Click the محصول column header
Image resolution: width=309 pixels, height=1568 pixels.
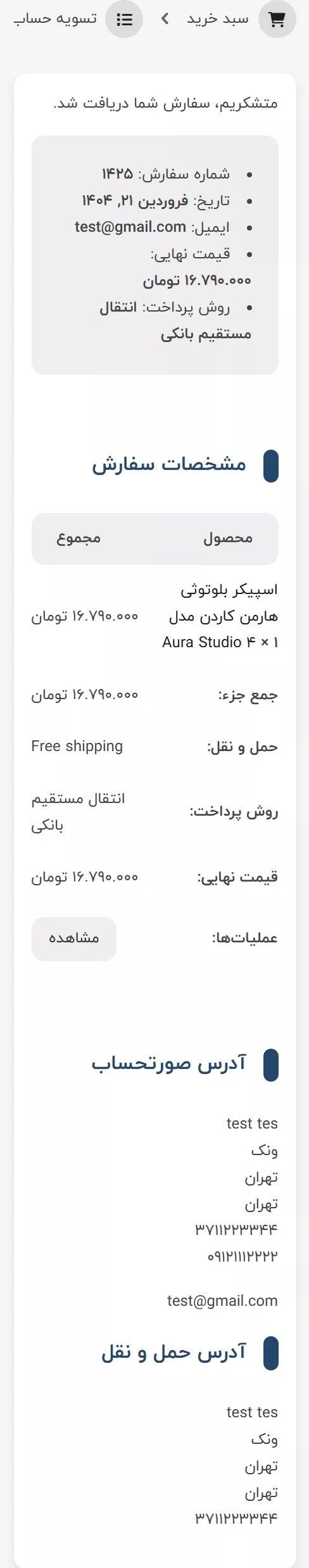[228, 538]
